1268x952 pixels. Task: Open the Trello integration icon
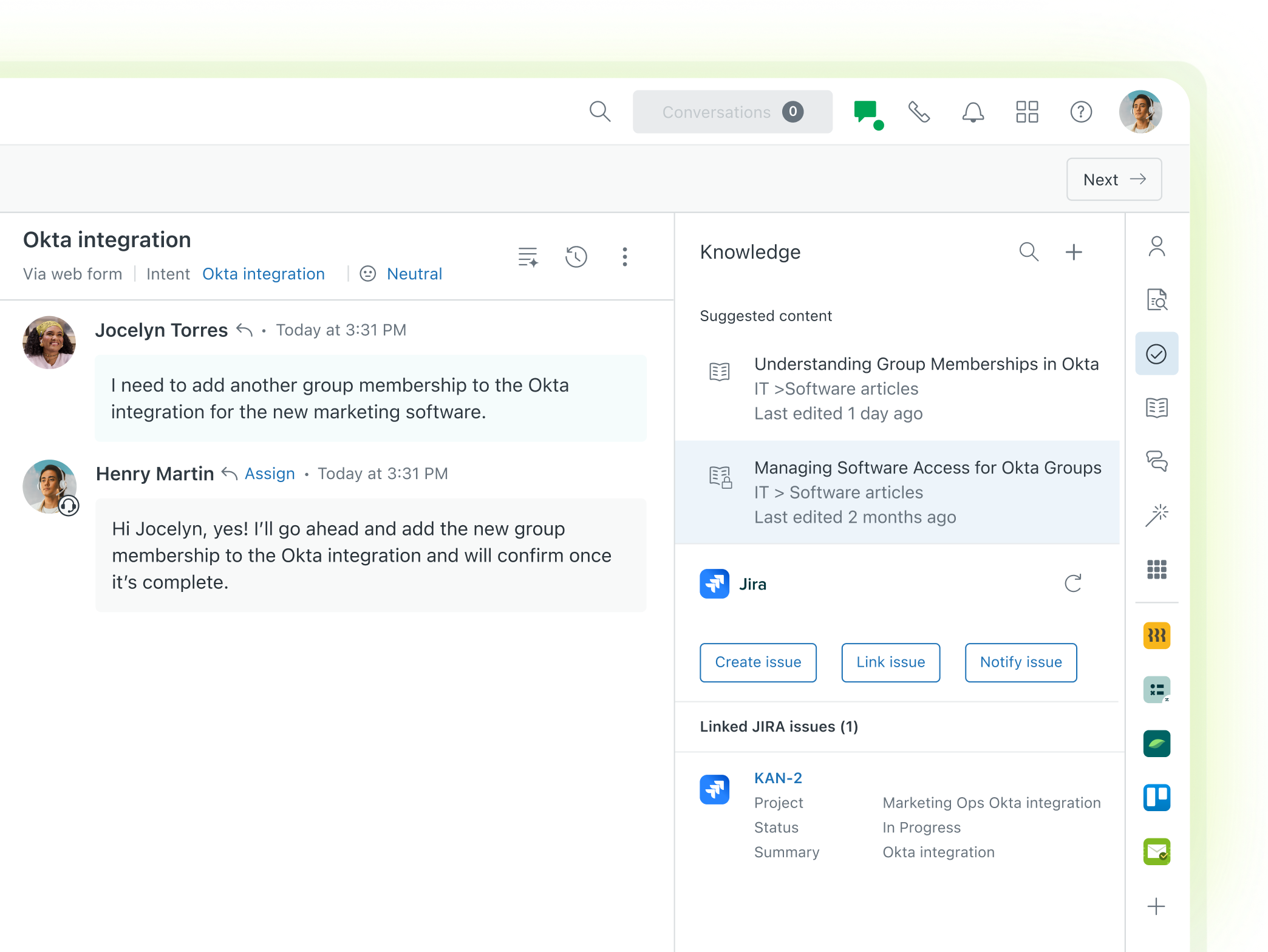(1157, 798)
